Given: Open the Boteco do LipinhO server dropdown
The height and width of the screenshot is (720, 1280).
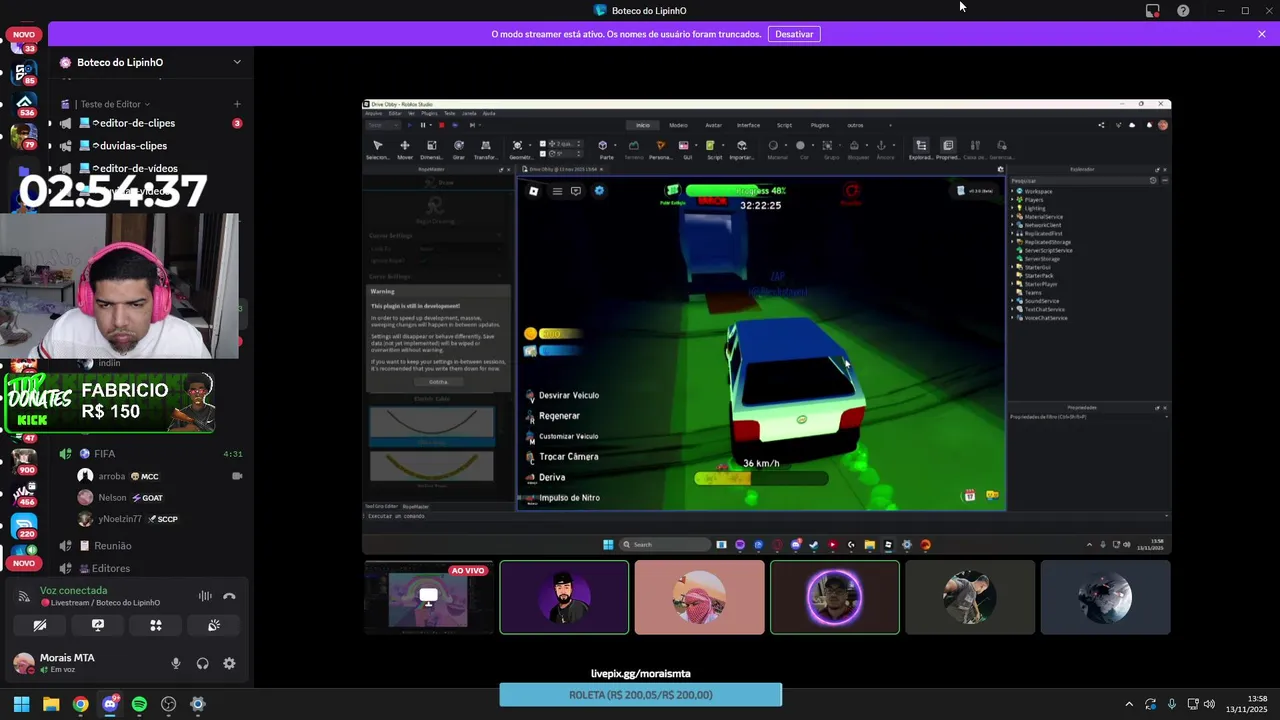Looking at the screenshot, I should [150, 62].
